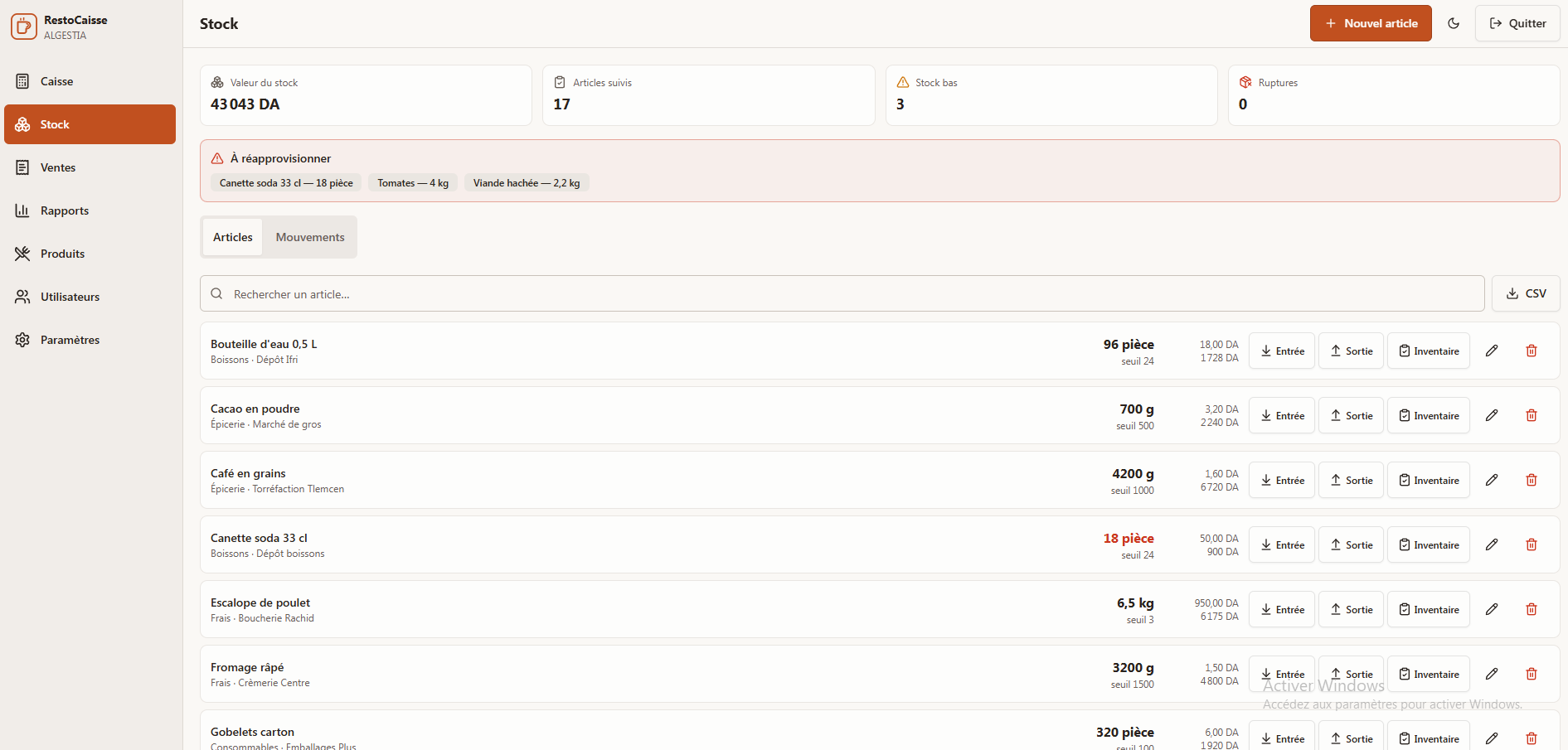Image resolution: width=1568 pixels, height=750 pixels.
Task: Click Canette soda 33 cl — 18 pièce tag
Action: coord(286,183)
